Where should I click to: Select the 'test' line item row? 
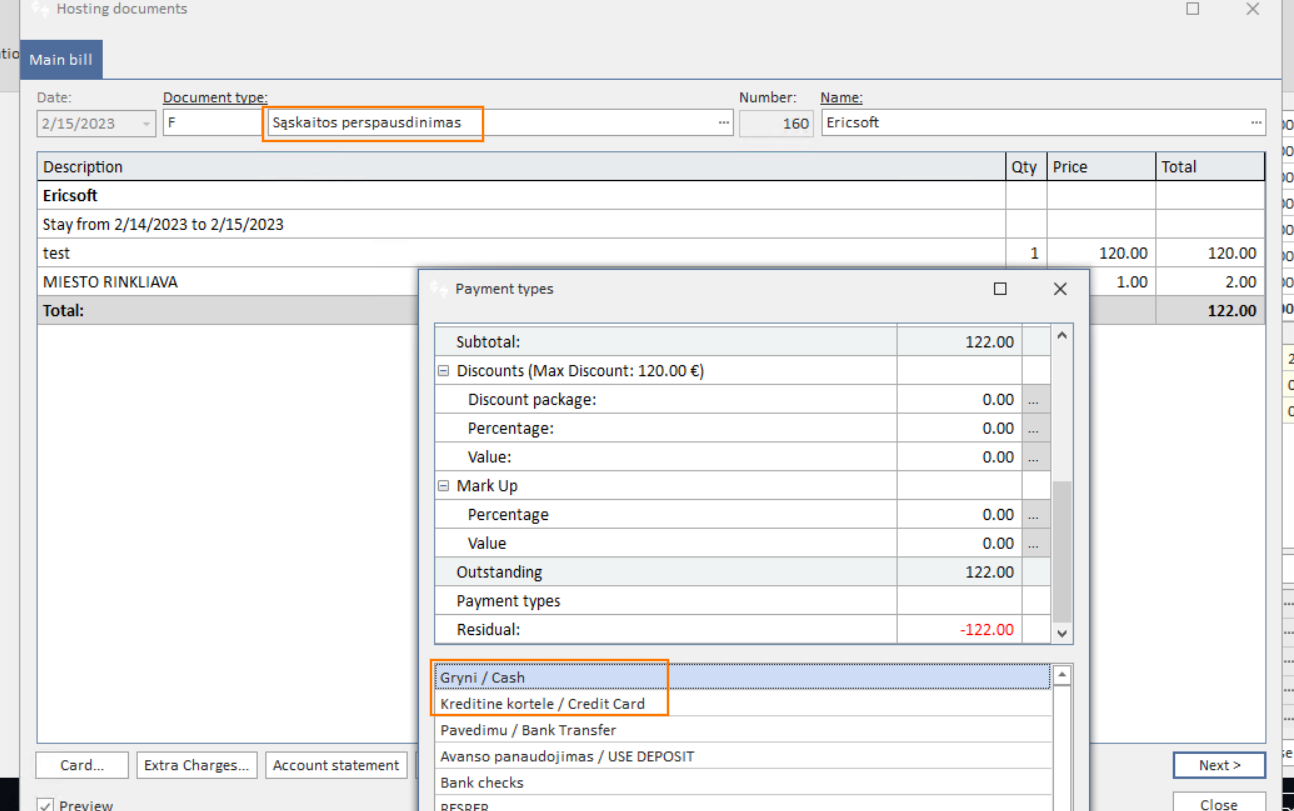pyautogui.click(x=651, y=253)
